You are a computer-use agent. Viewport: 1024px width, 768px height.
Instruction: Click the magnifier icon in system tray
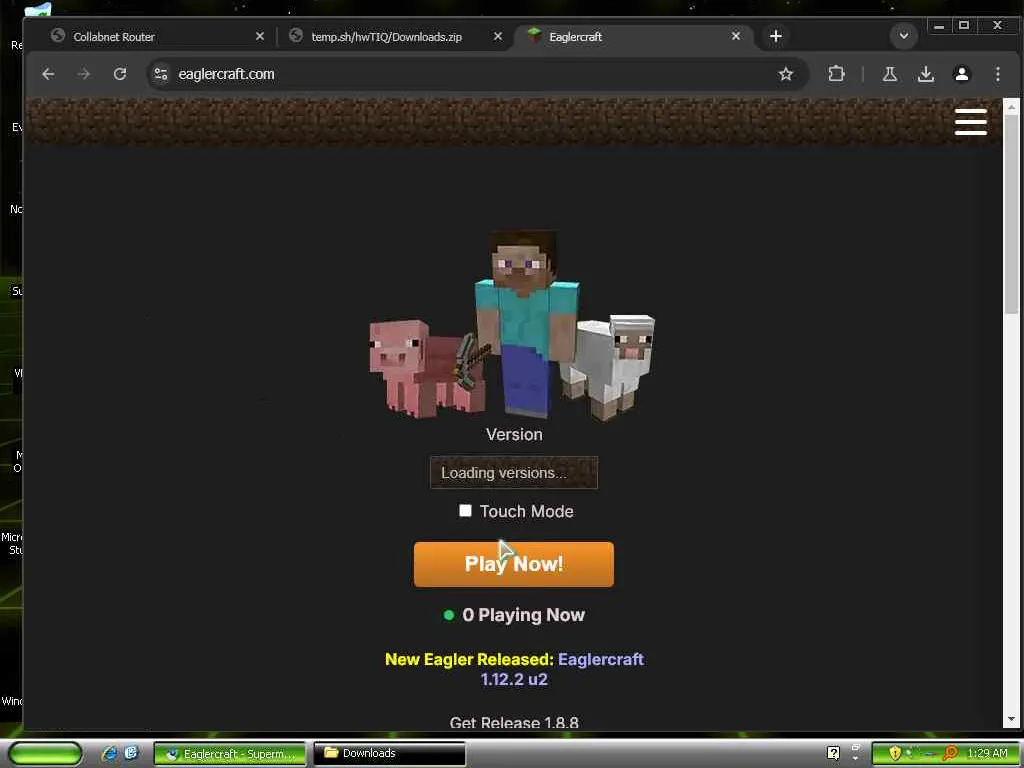tap(950, 754)
